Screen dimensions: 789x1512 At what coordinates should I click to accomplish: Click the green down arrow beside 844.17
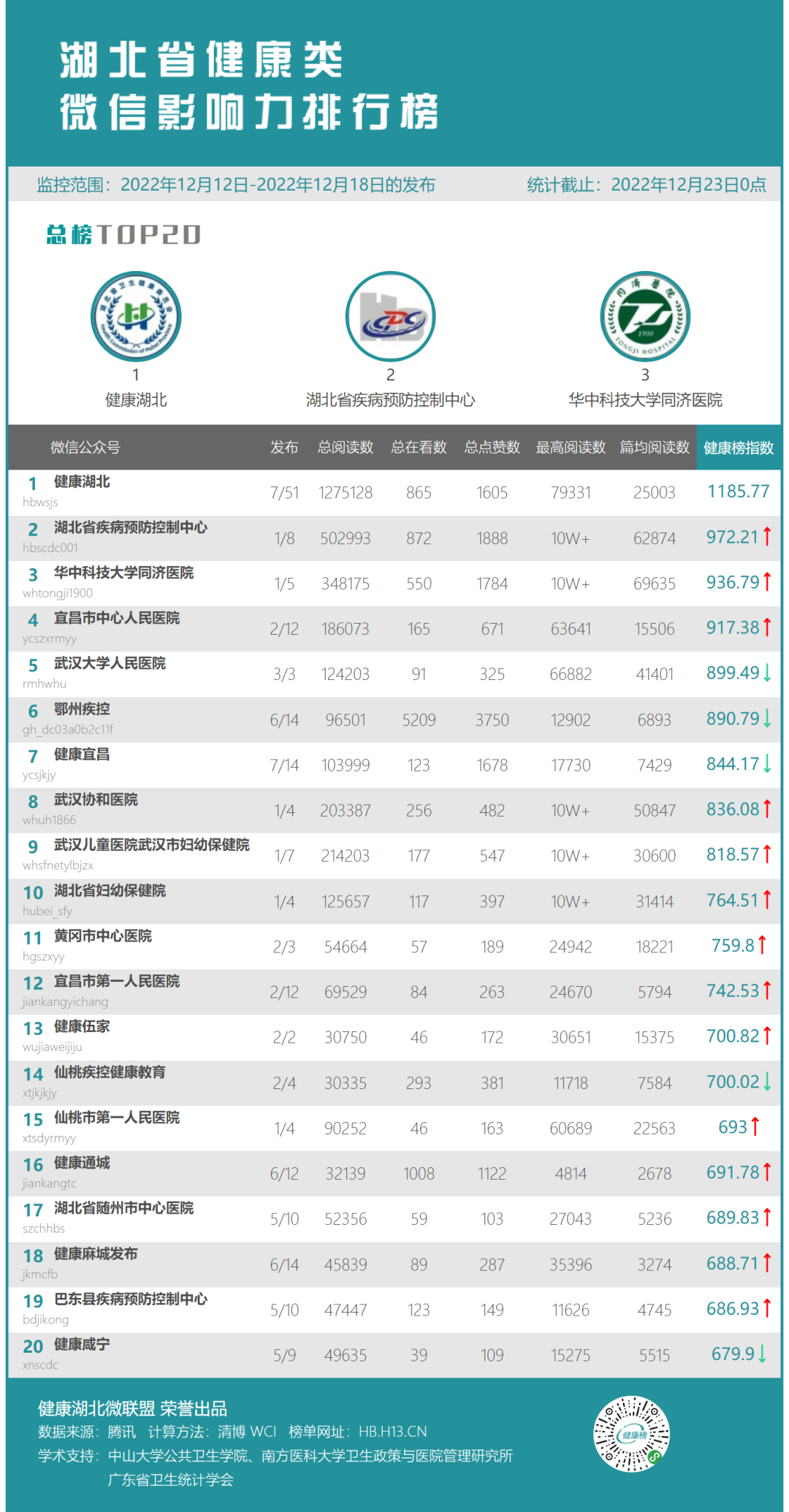(x=767, y=764)
